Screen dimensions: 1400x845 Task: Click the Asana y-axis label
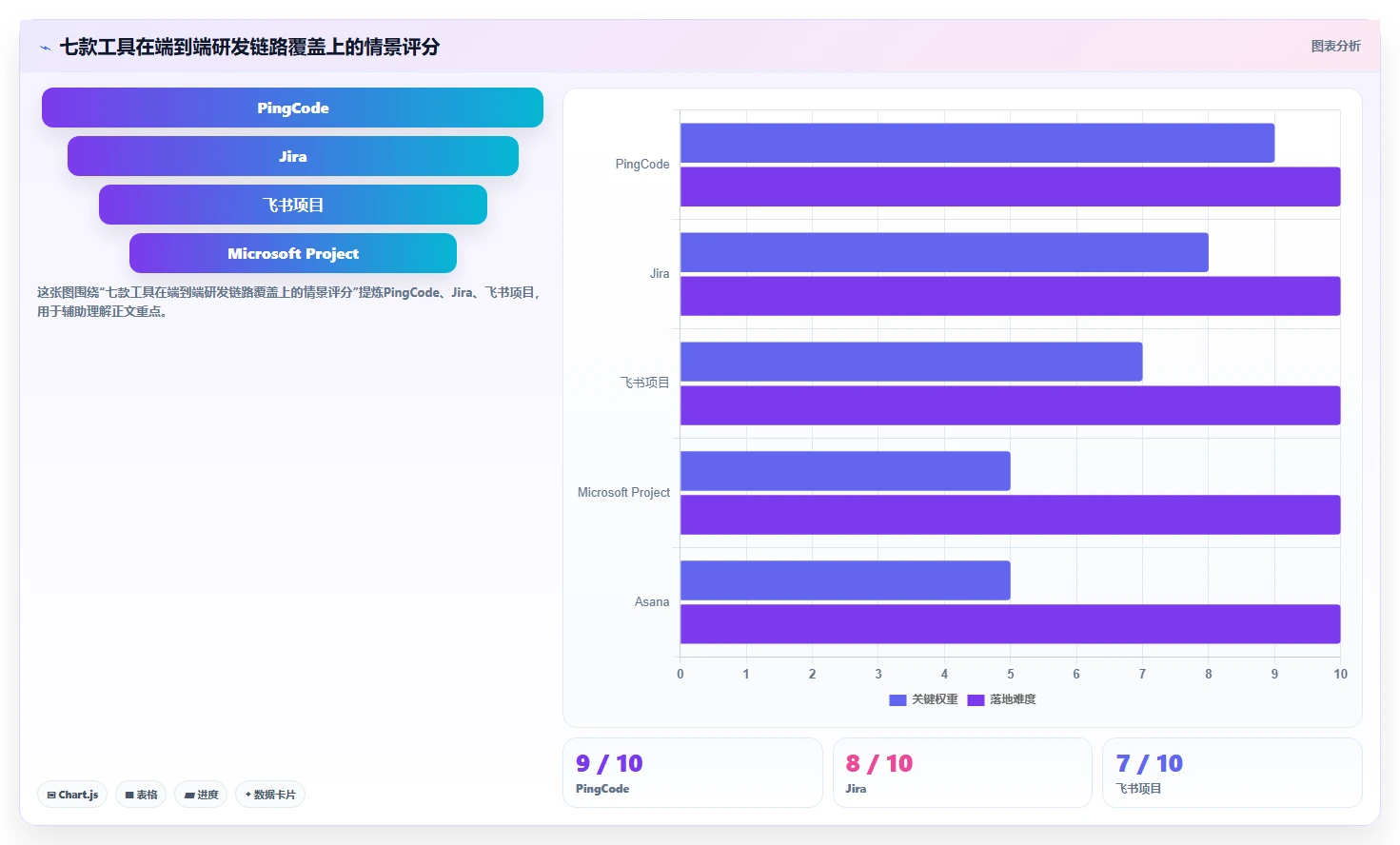tap(652, 602)
